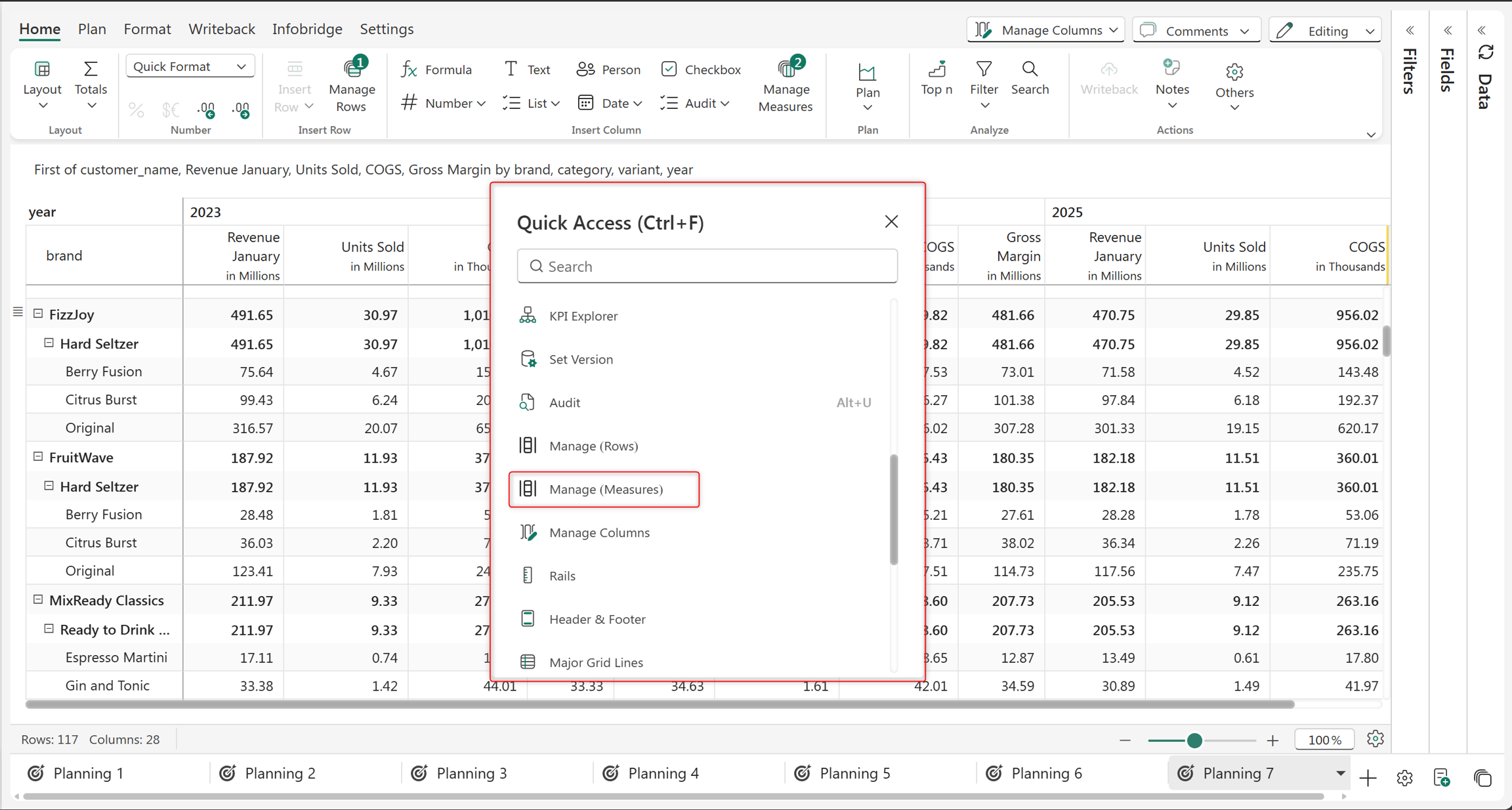Image resolution: width=1512 pixels, height=810 pixels.
Task: Switch to the Writeback ribbon tab
Action: pyautogui.click(x=222, y=29)
